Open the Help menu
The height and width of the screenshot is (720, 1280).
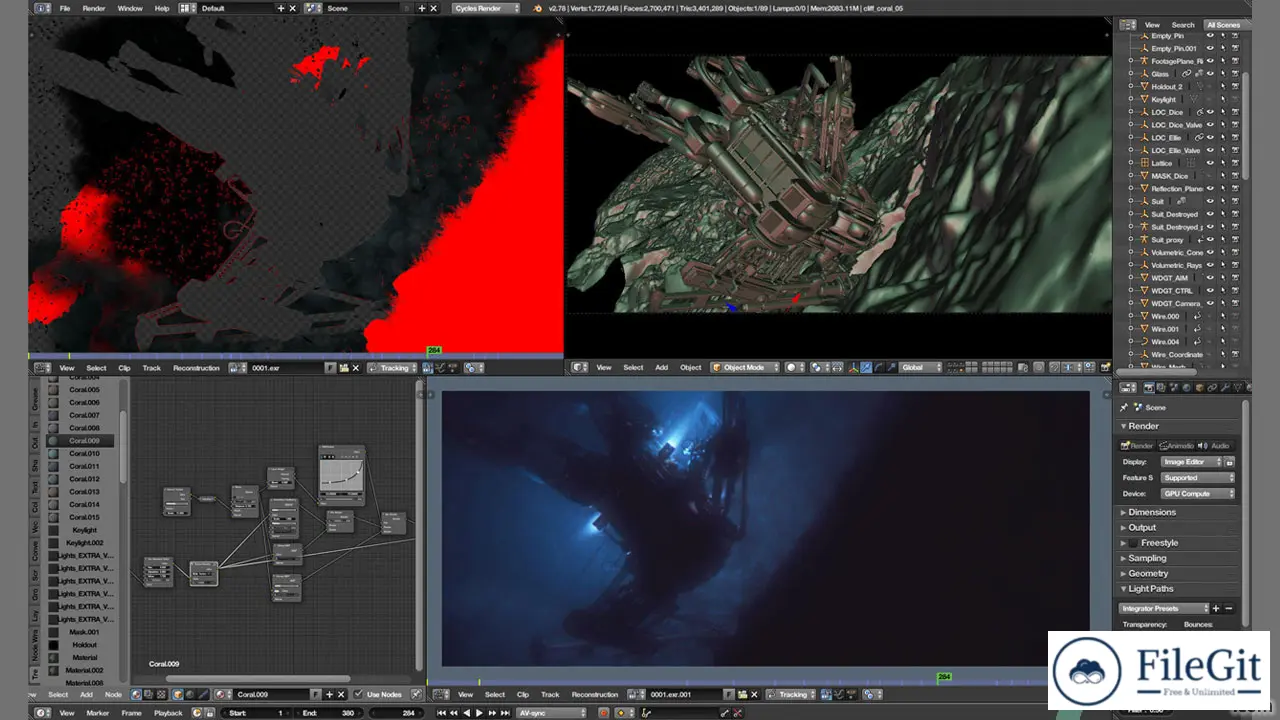tap(162, 8)
